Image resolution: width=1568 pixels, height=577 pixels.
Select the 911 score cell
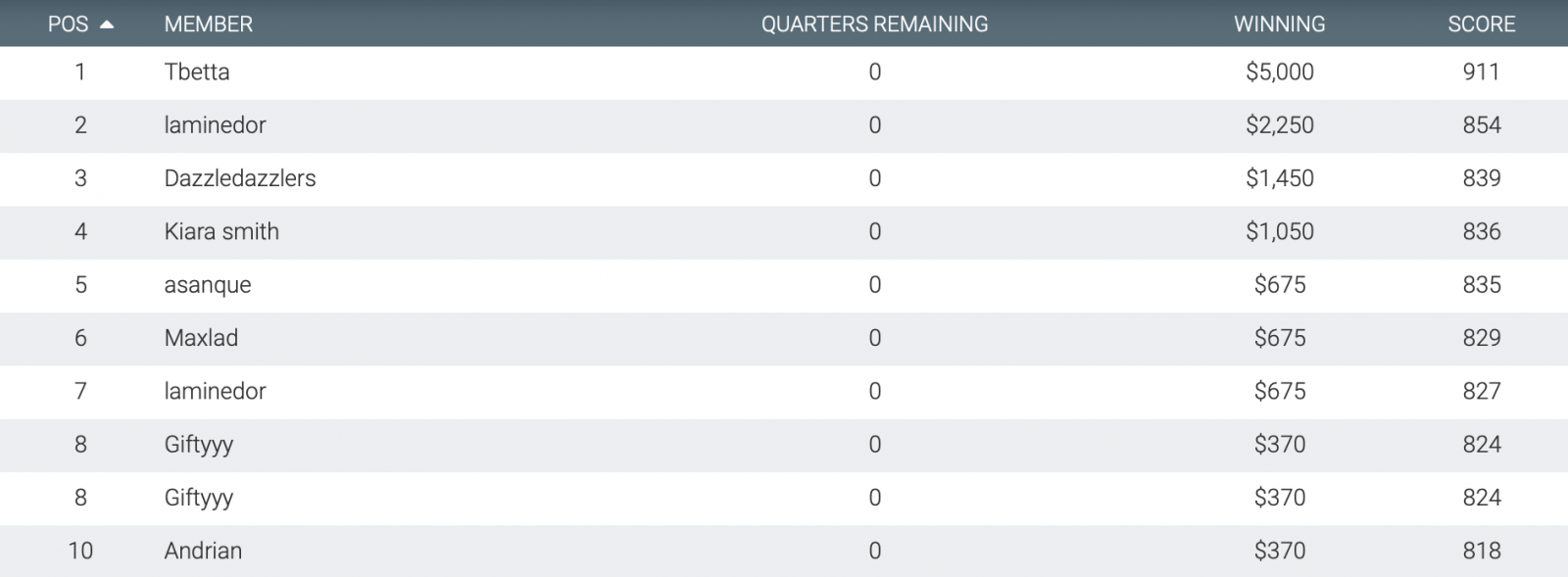(x=1481, y=72)
